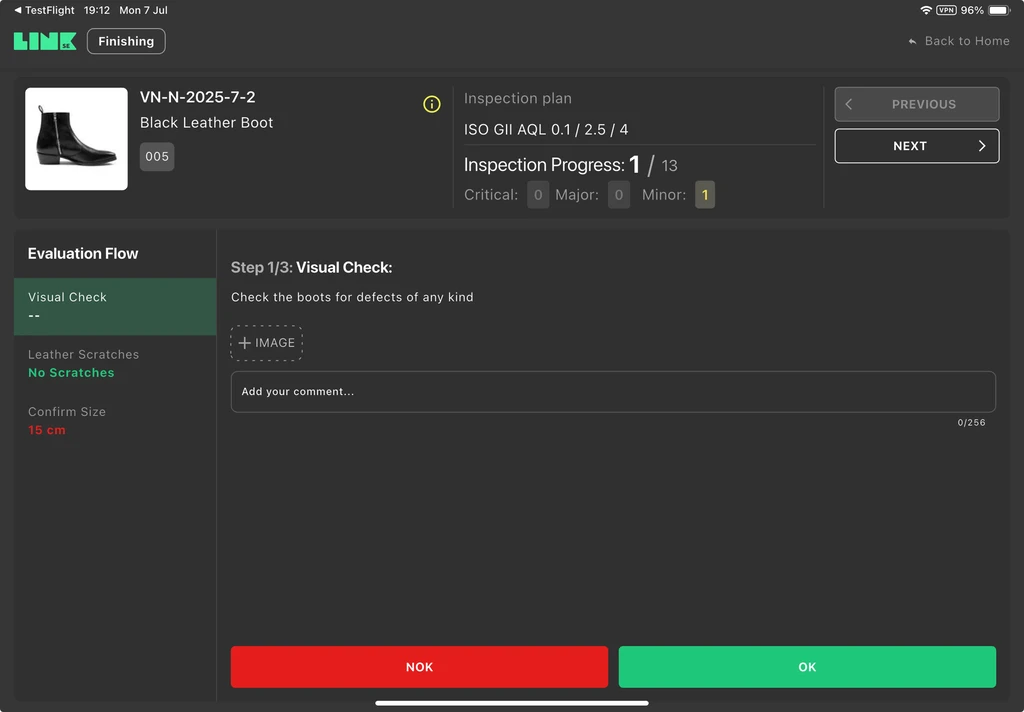Go to the PREVIOUS item
1024x712 pixels.
click(x=916, y=104)
